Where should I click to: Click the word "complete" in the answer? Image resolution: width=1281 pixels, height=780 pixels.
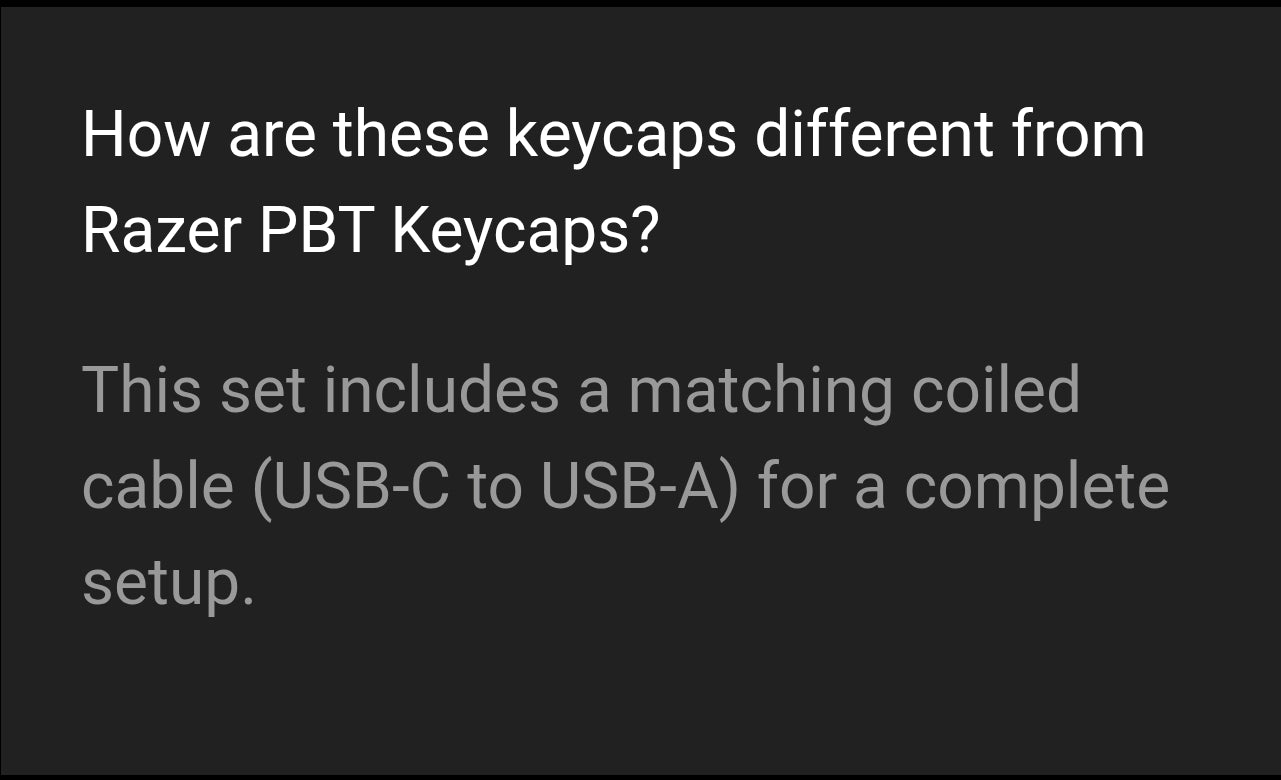(1036, 487)
